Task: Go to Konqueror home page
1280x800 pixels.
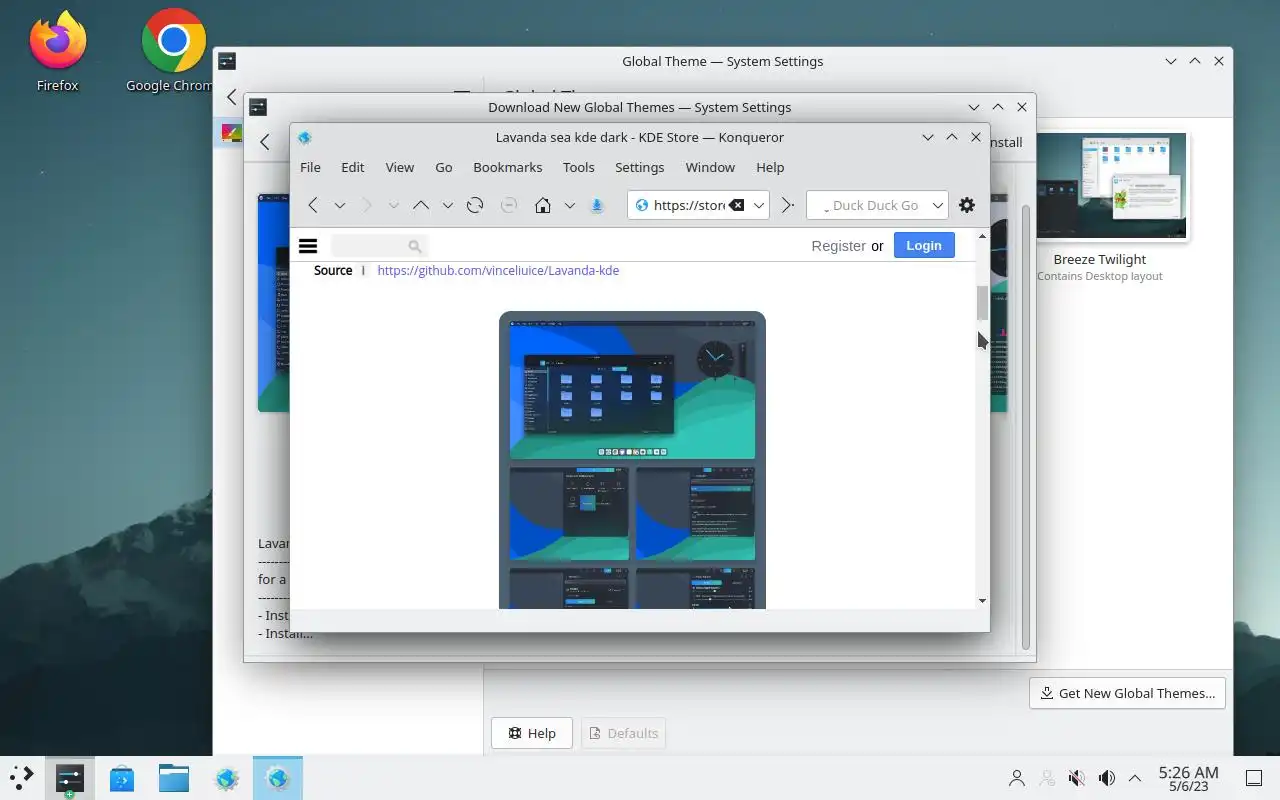Action: (x=543, y=205)
